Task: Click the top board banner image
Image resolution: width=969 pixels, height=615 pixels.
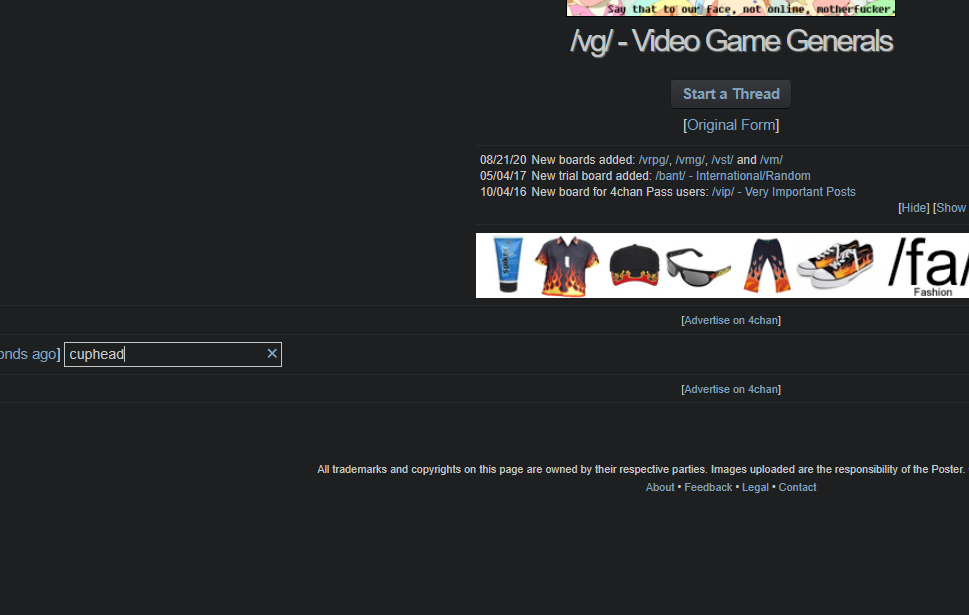Action: click(731, 8)
